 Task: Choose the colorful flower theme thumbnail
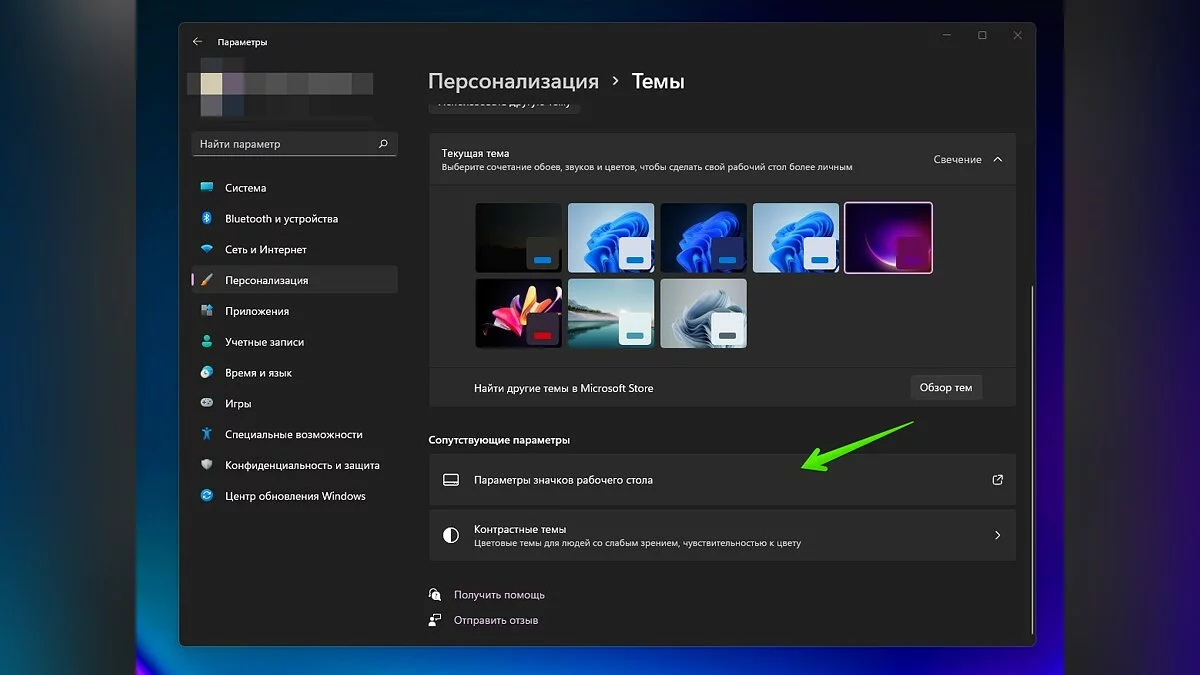(518, 313)
